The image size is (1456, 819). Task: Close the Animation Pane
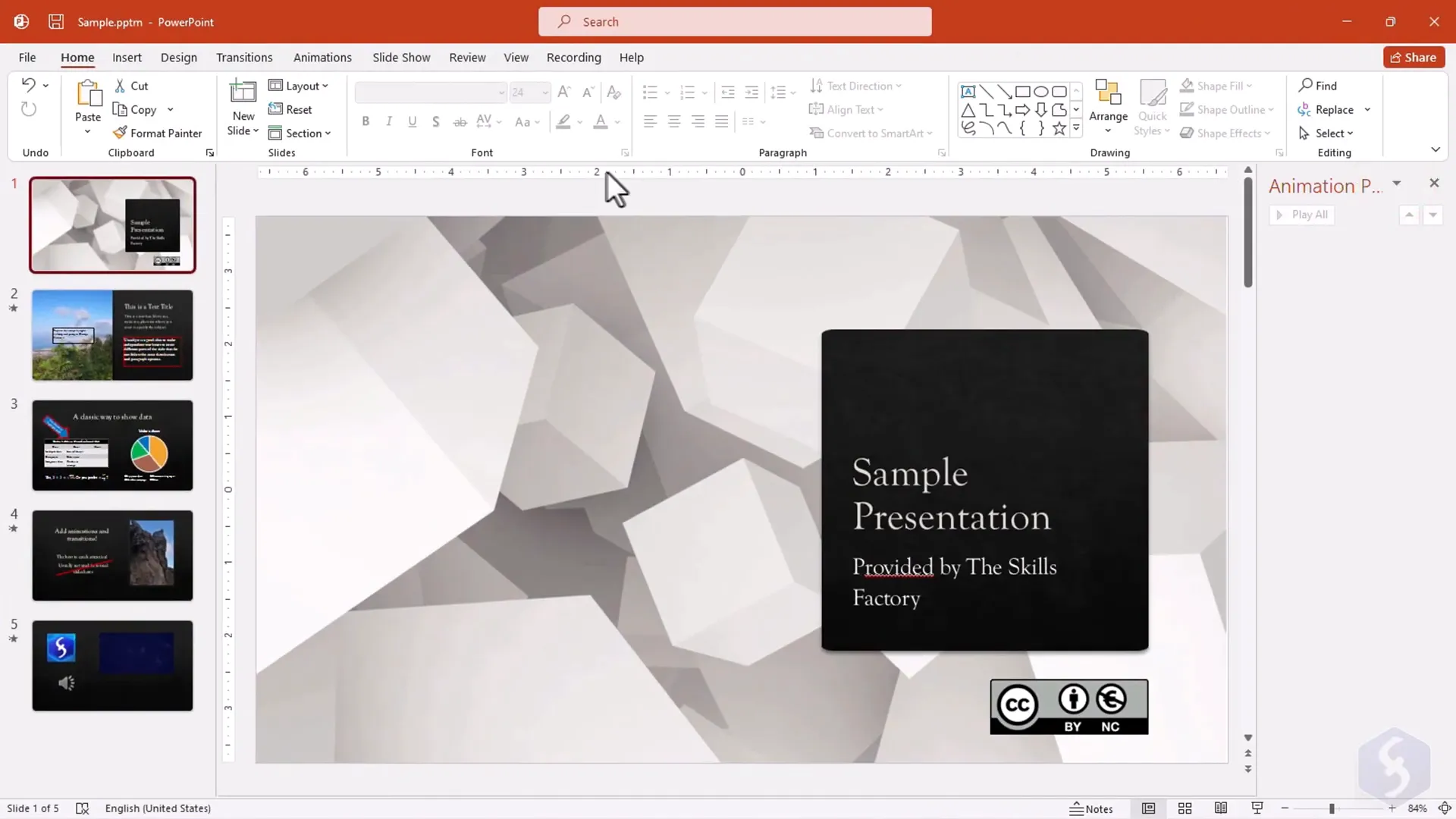pyautogui.click(x=1434, y=183)
